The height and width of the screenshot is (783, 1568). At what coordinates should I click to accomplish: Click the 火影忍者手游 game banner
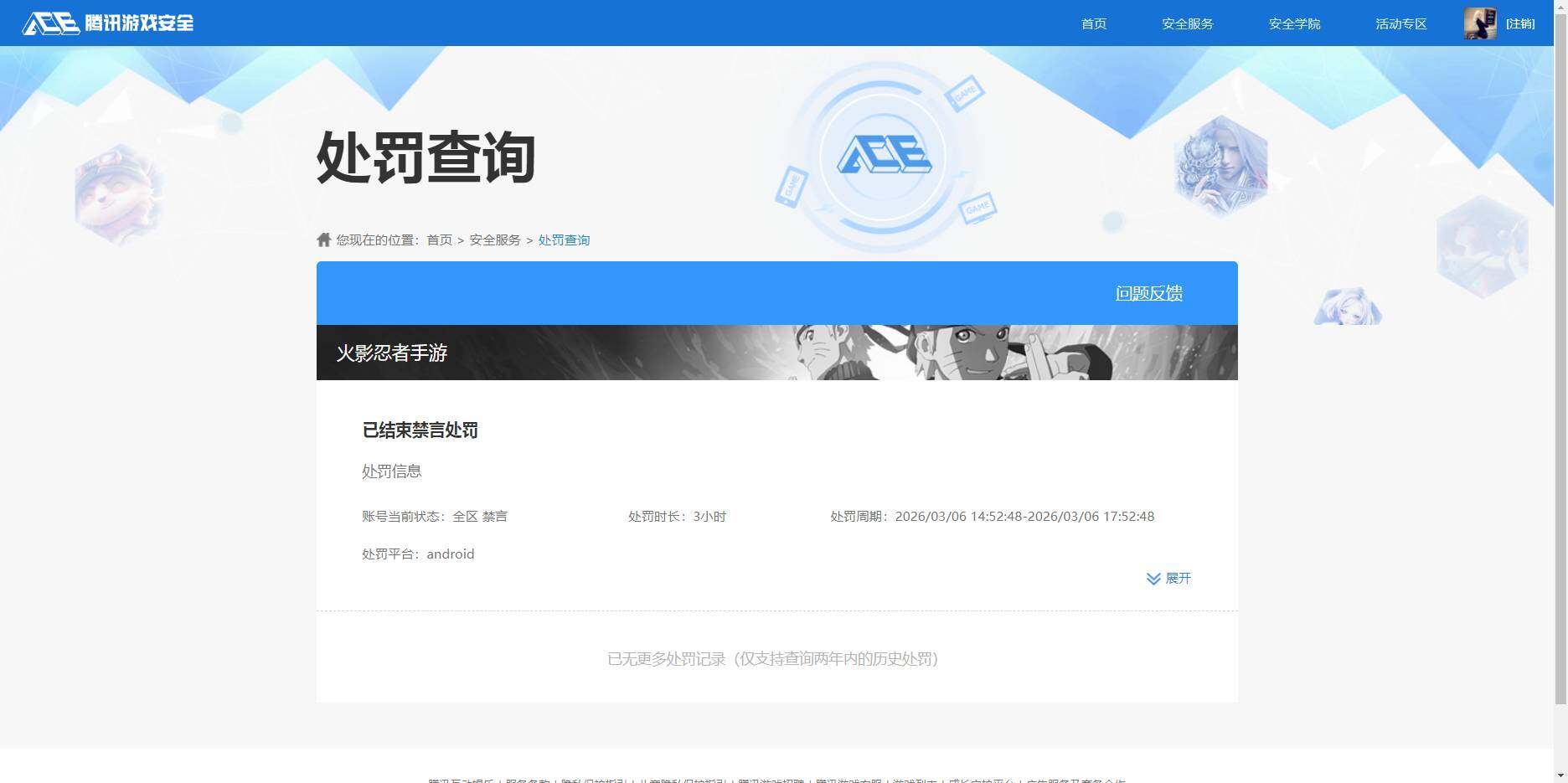(776, 353)
